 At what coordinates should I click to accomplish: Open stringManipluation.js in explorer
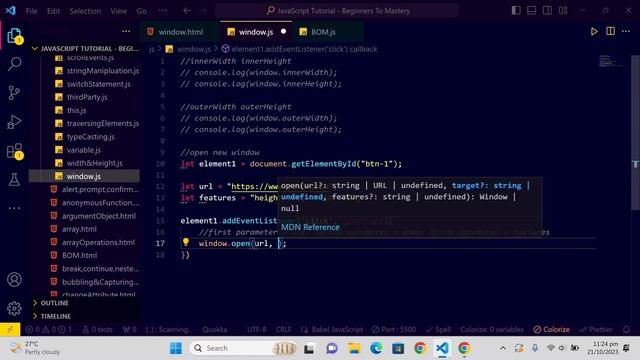pyautogui.click(x=102, y=71)
